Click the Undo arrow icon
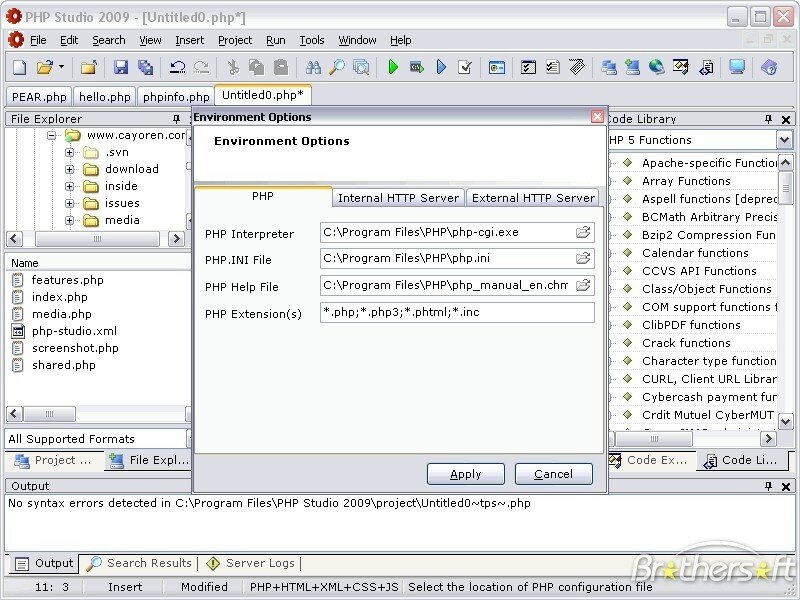800x600 pixels. [x=178, y=67]
